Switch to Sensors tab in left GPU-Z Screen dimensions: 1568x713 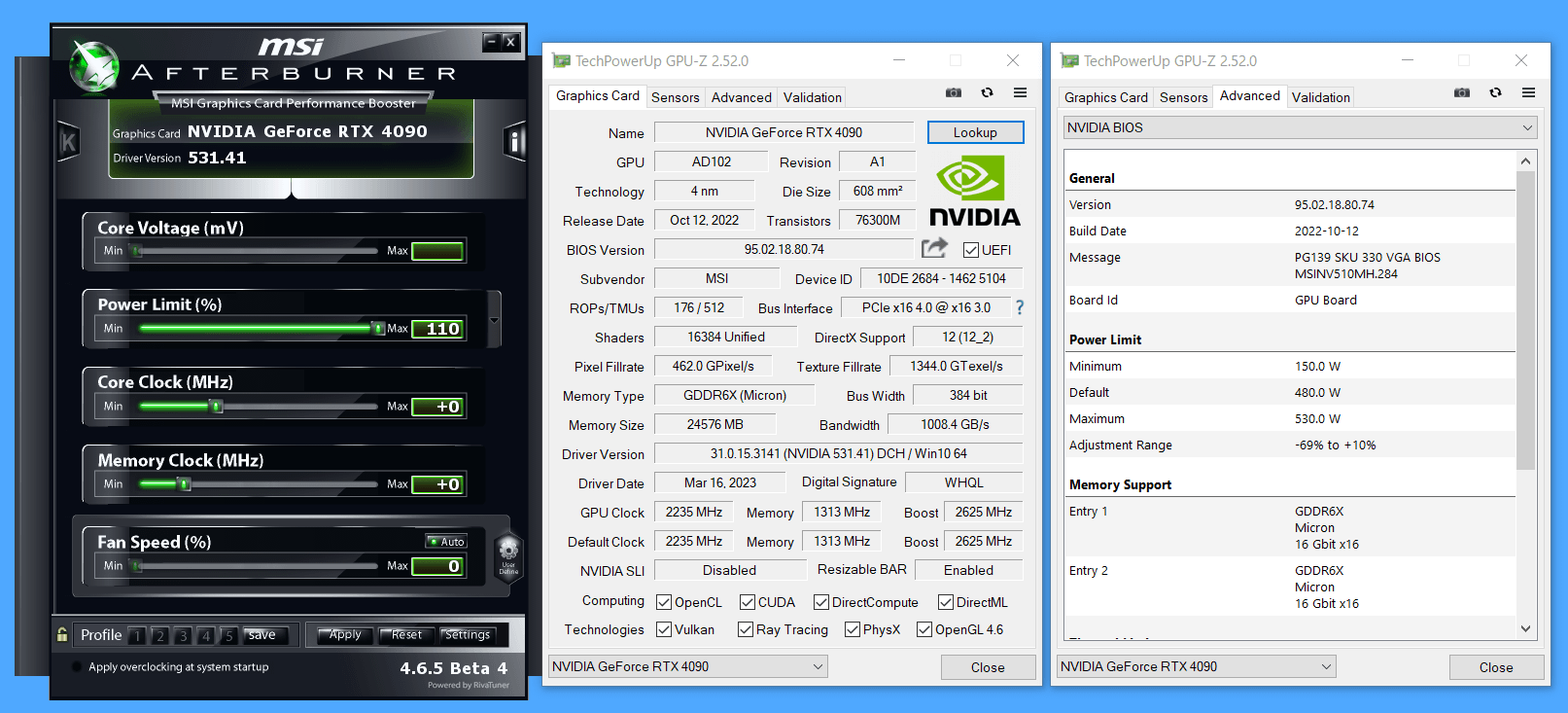tap(676, 97)
